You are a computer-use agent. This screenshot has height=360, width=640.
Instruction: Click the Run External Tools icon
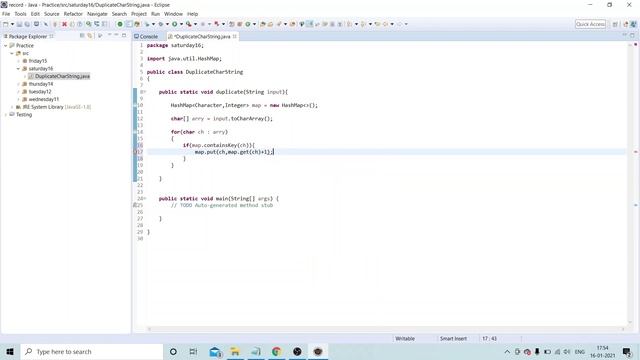[189, 24]
